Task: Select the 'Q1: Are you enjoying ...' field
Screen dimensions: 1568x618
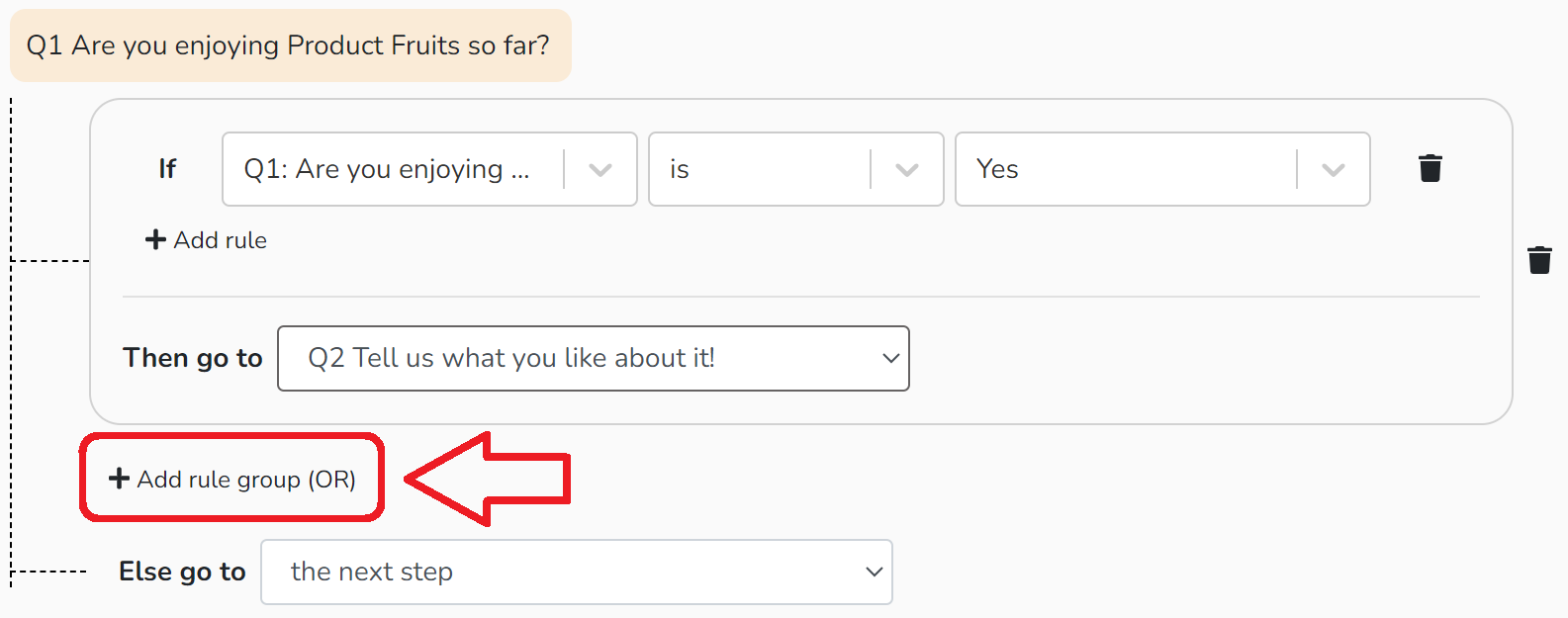Action: coord(429,169)
